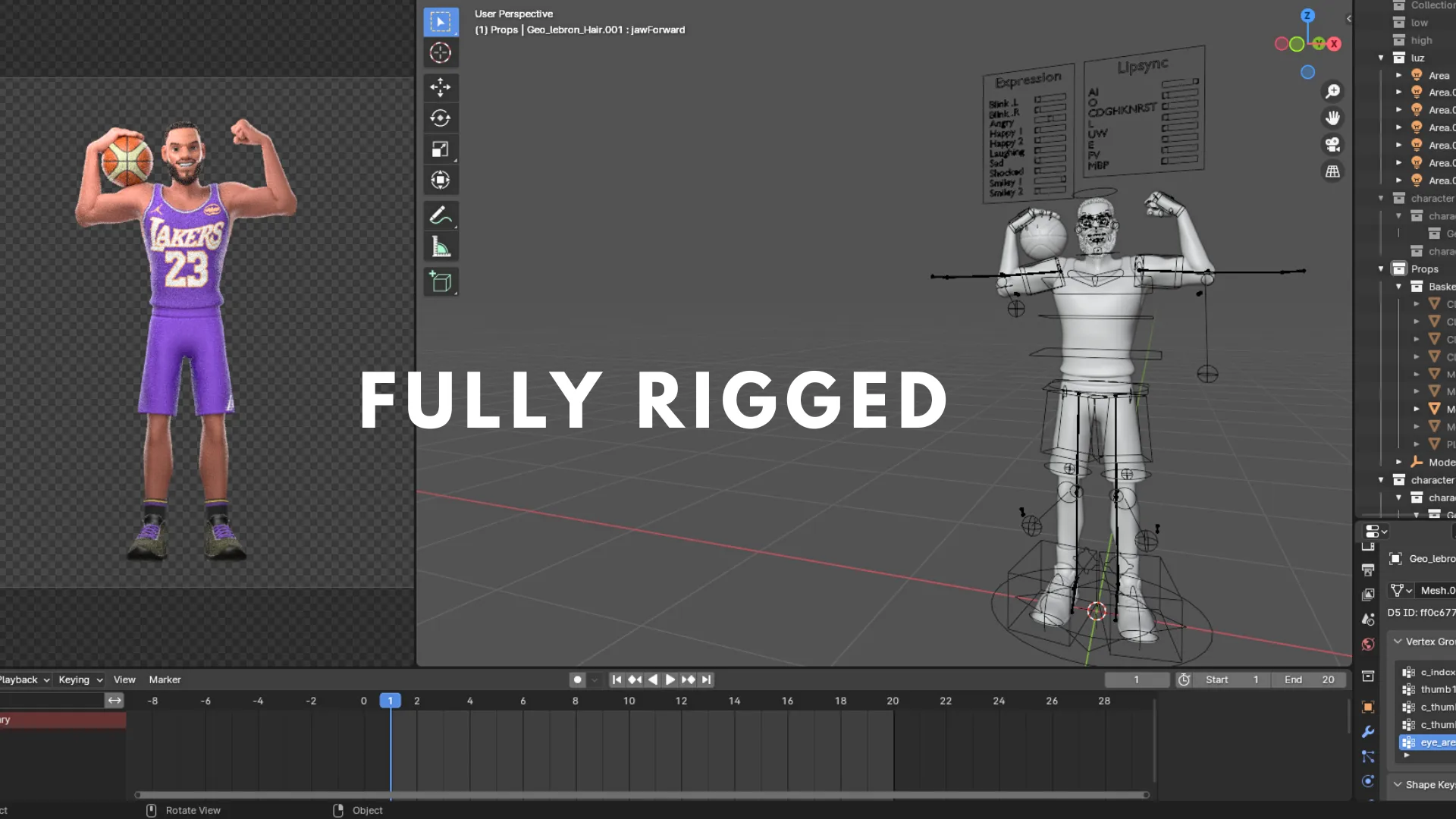The height and width of the screenshot is (819, 1456).
Task: Click the pan view hand icon
Action: (1332, 118)
